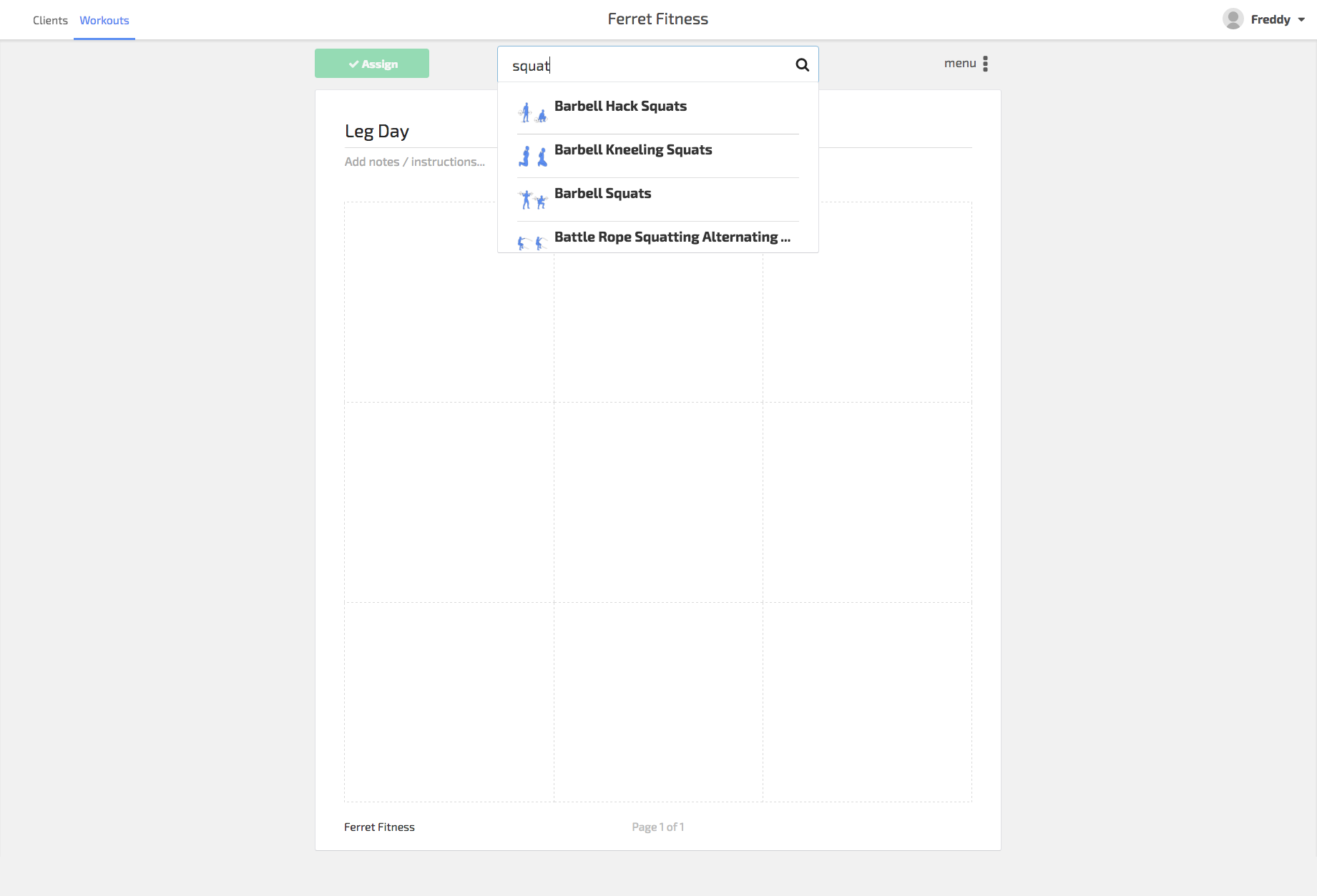Click the search magnifier icon
The image size is (1317, 896).
pos(802,65)
